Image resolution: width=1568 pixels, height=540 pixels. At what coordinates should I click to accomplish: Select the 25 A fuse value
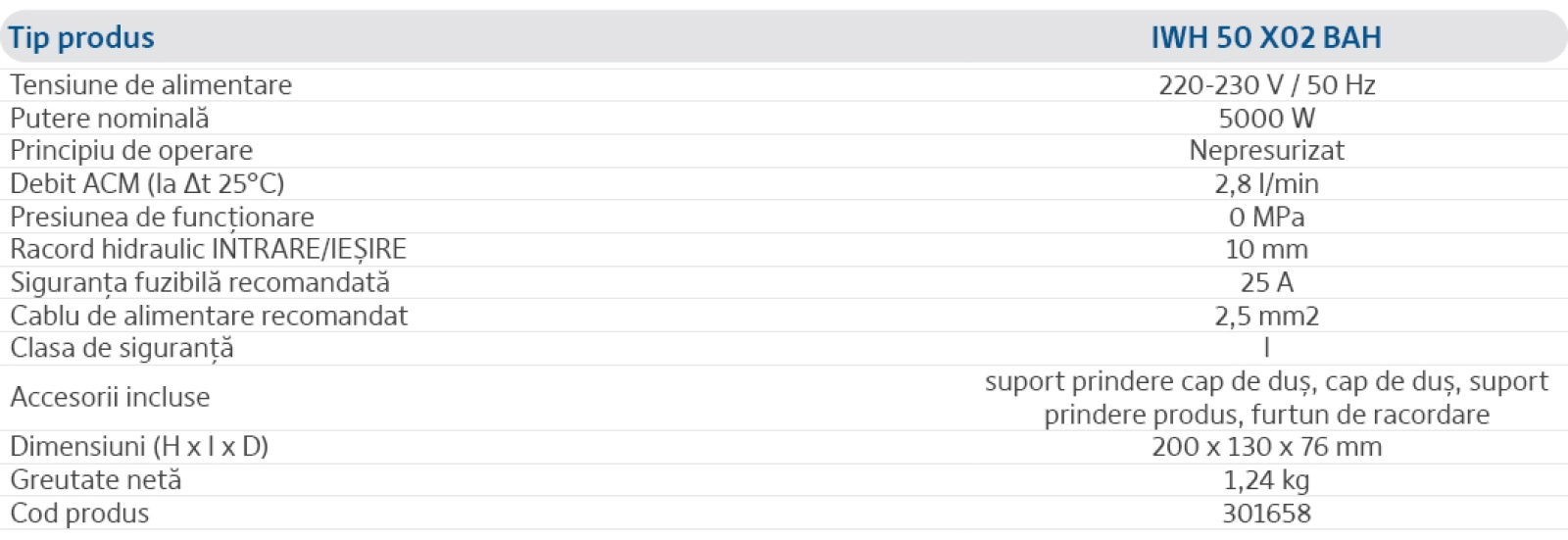tap(1266, 283)
